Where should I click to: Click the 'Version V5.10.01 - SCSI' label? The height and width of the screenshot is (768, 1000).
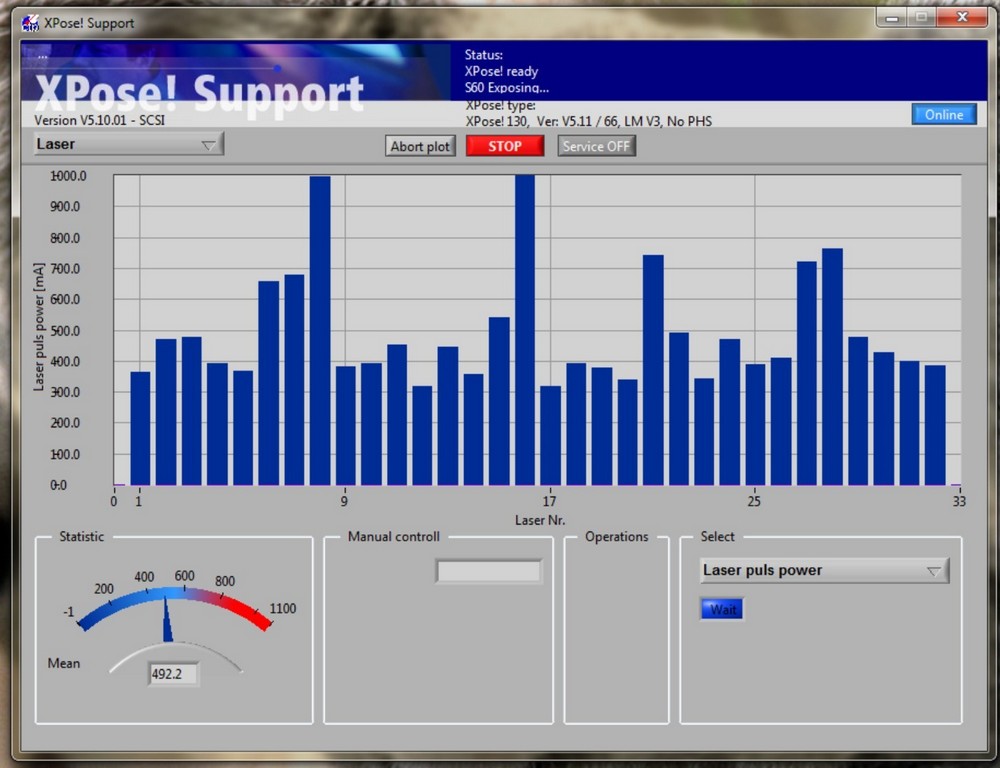click(99, 120)
